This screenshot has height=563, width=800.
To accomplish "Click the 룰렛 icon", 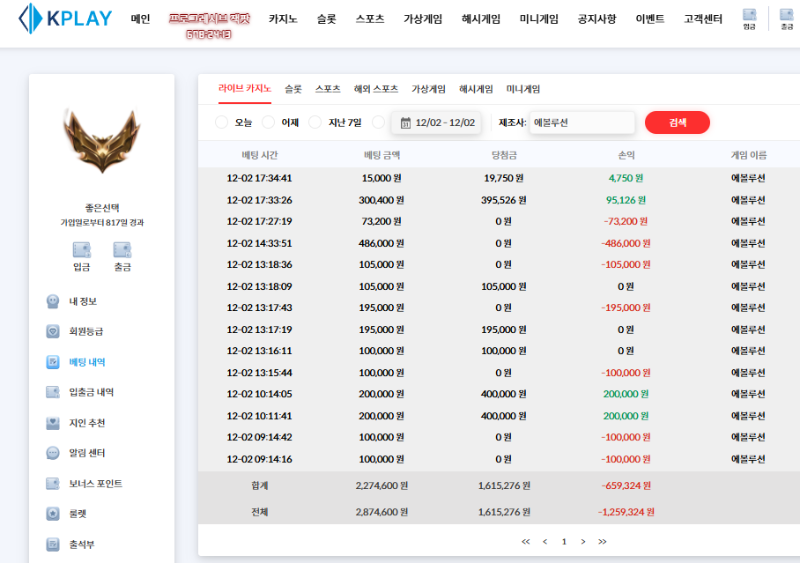I will tap(53, 513).
